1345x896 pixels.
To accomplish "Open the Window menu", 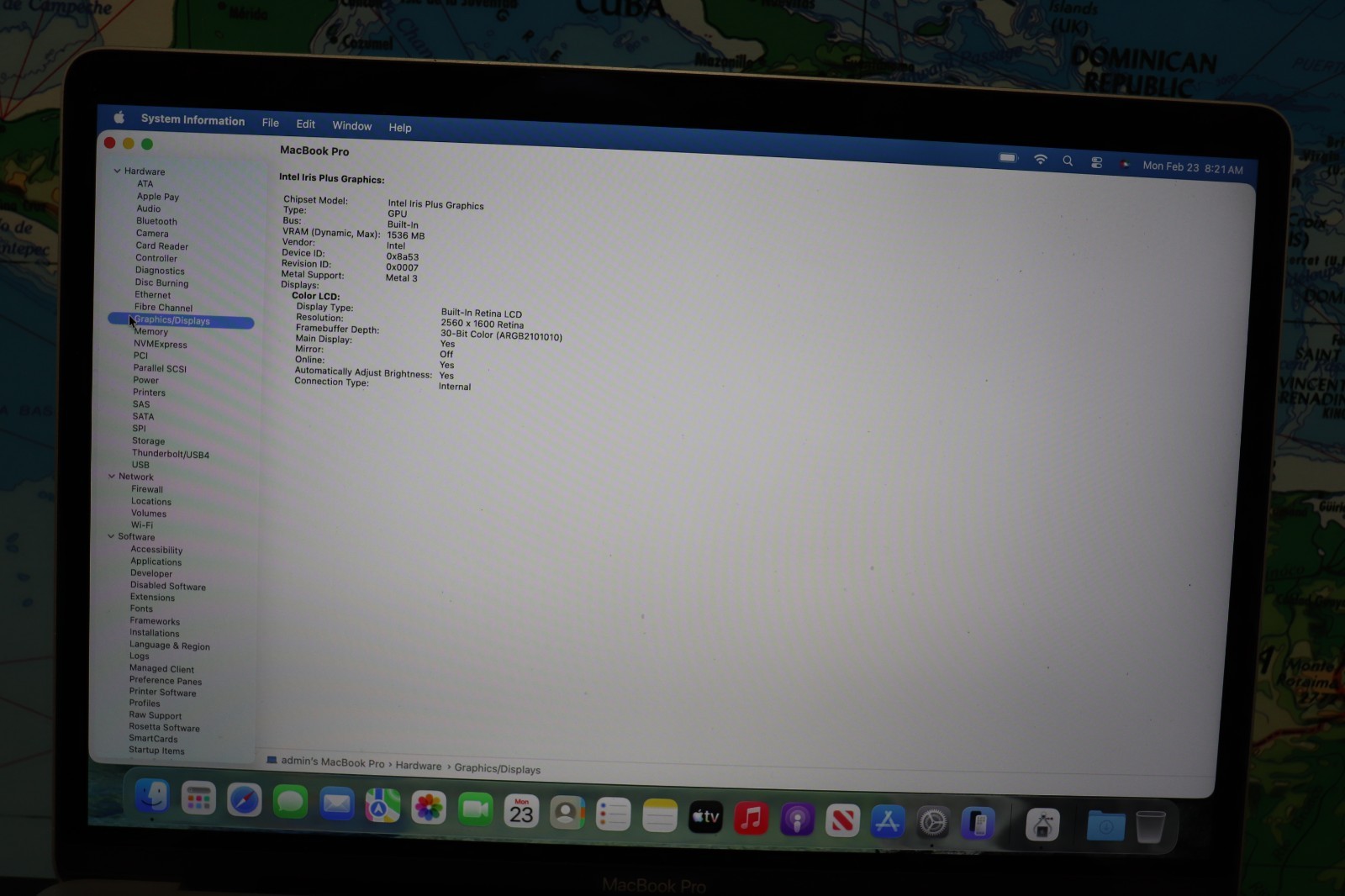I will 351,126.
